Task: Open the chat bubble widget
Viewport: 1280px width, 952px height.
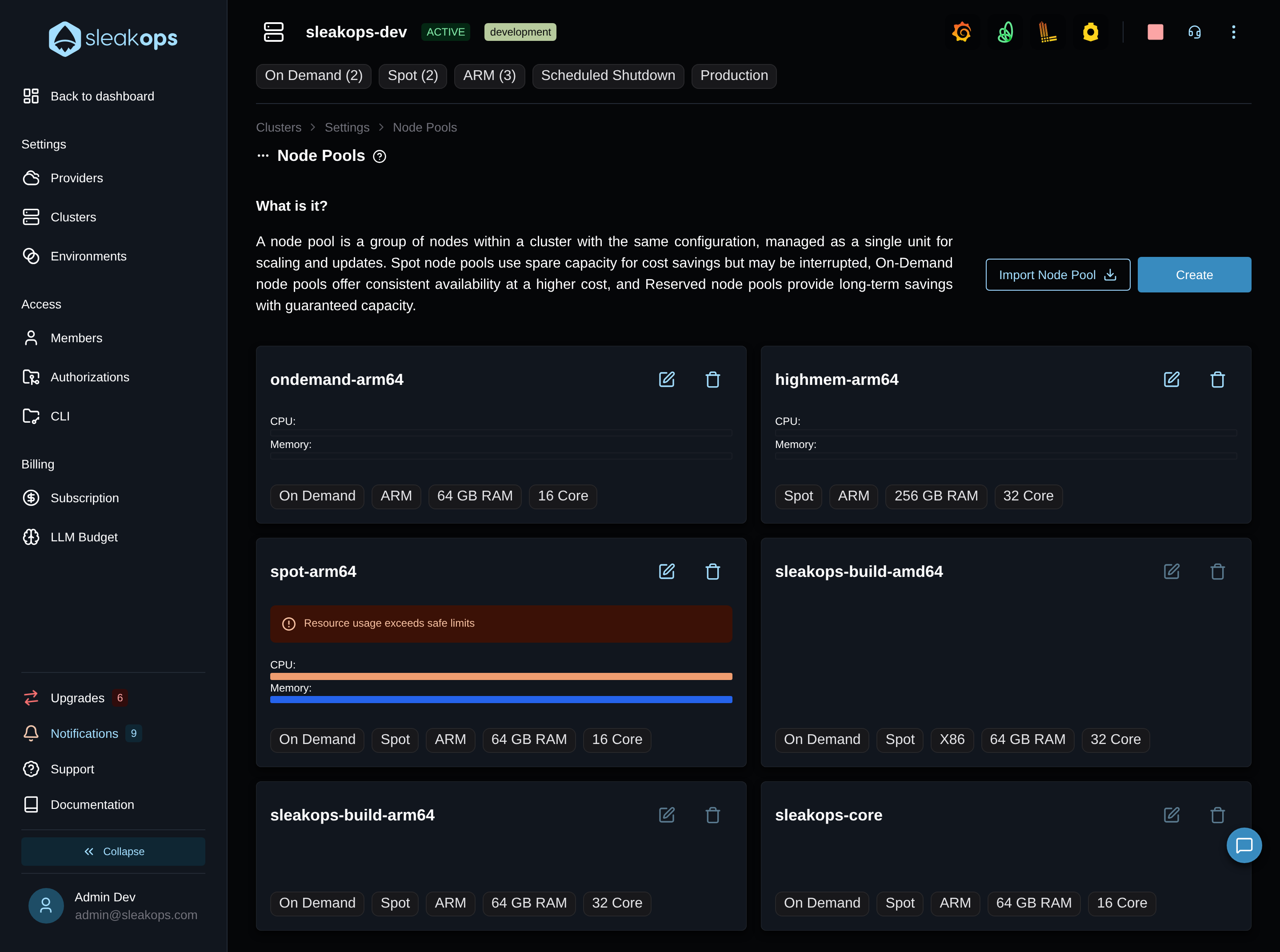Action: [x=1244, y=845]
